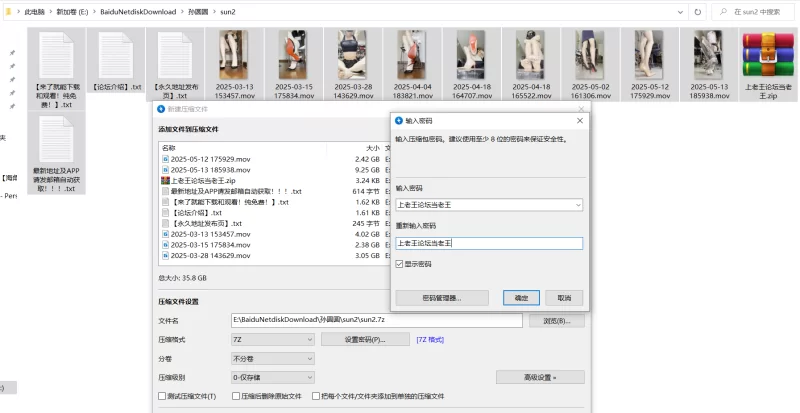
Task: Select the 2025-03-13 153457.mov video thumbnail
Action: tap(234, 55)
